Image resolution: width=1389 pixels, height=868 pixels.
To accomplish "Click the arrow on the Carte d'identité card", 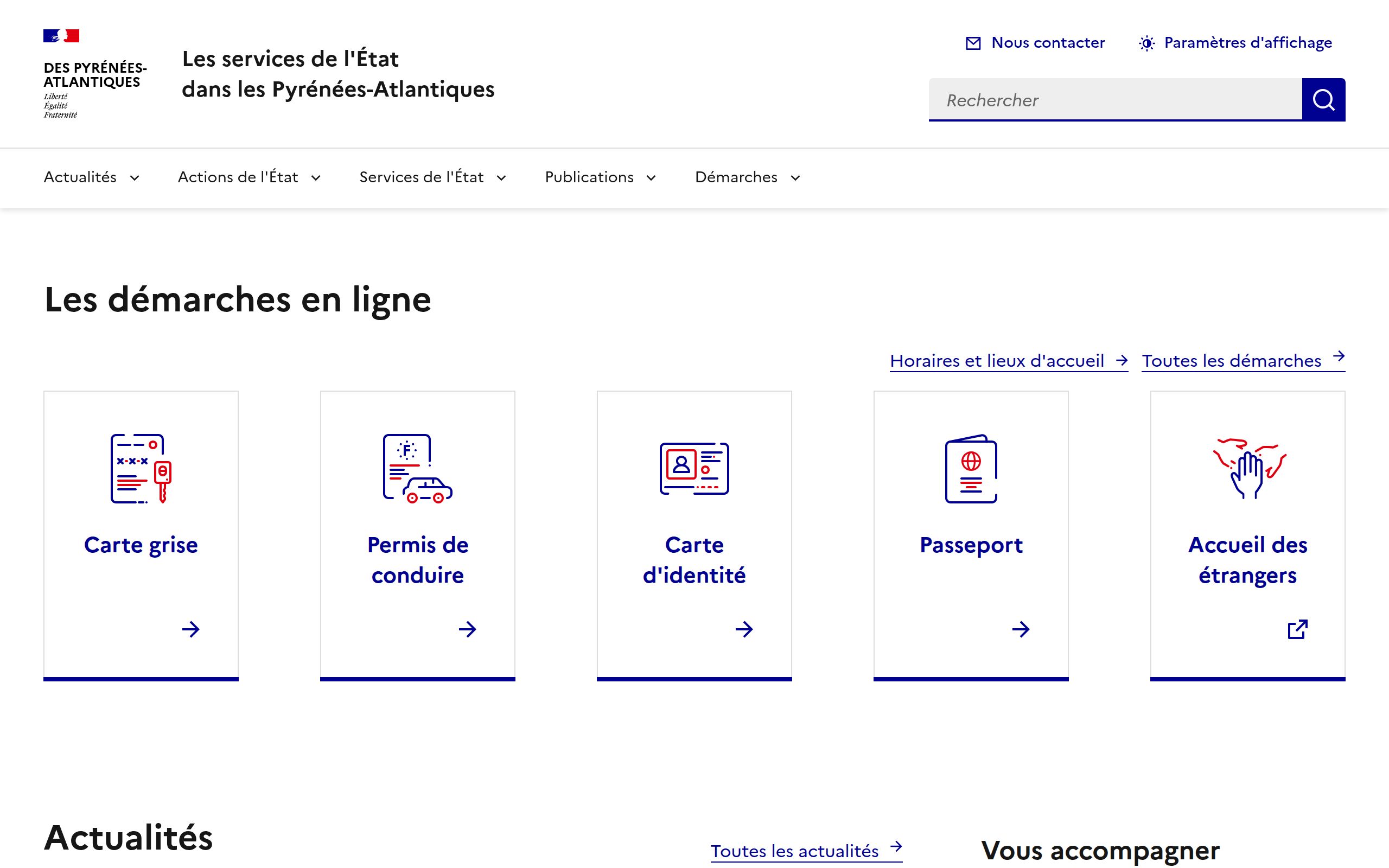I will tap(744, 630).
